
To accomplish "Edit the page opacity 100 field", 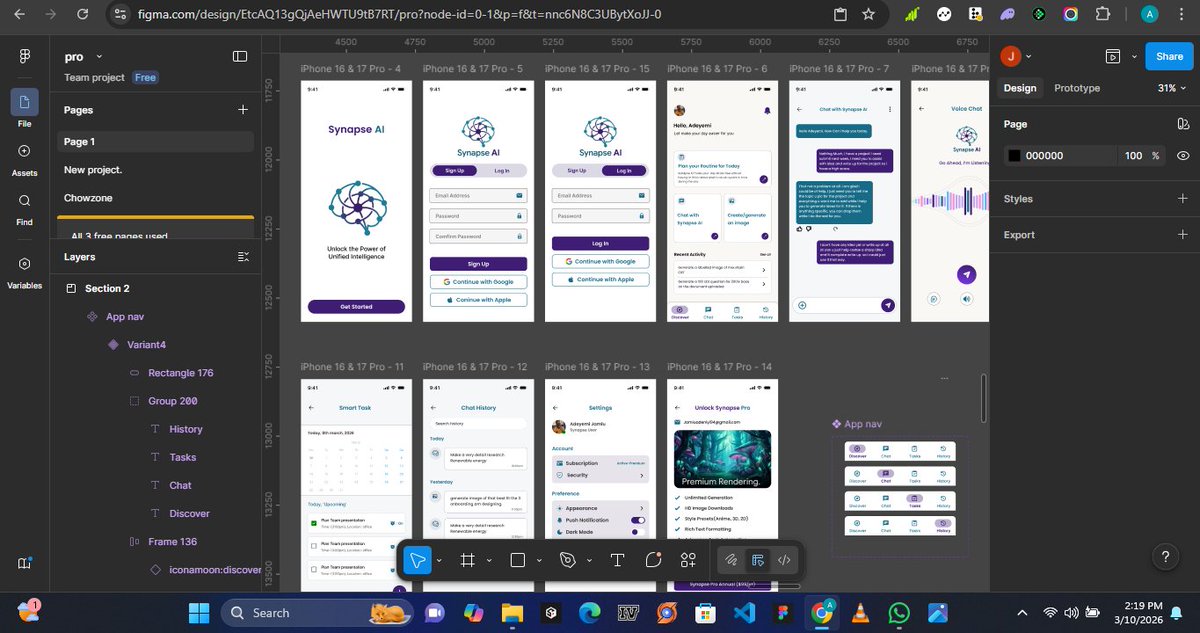I will click(1133, 156).
